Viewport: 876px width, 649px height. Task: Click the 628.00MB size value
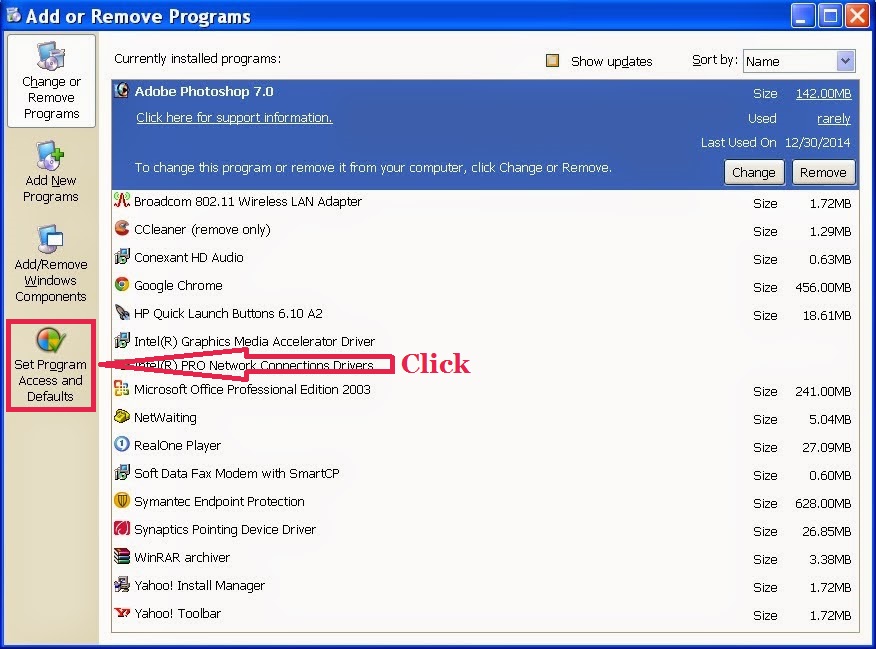pos(823,504)
